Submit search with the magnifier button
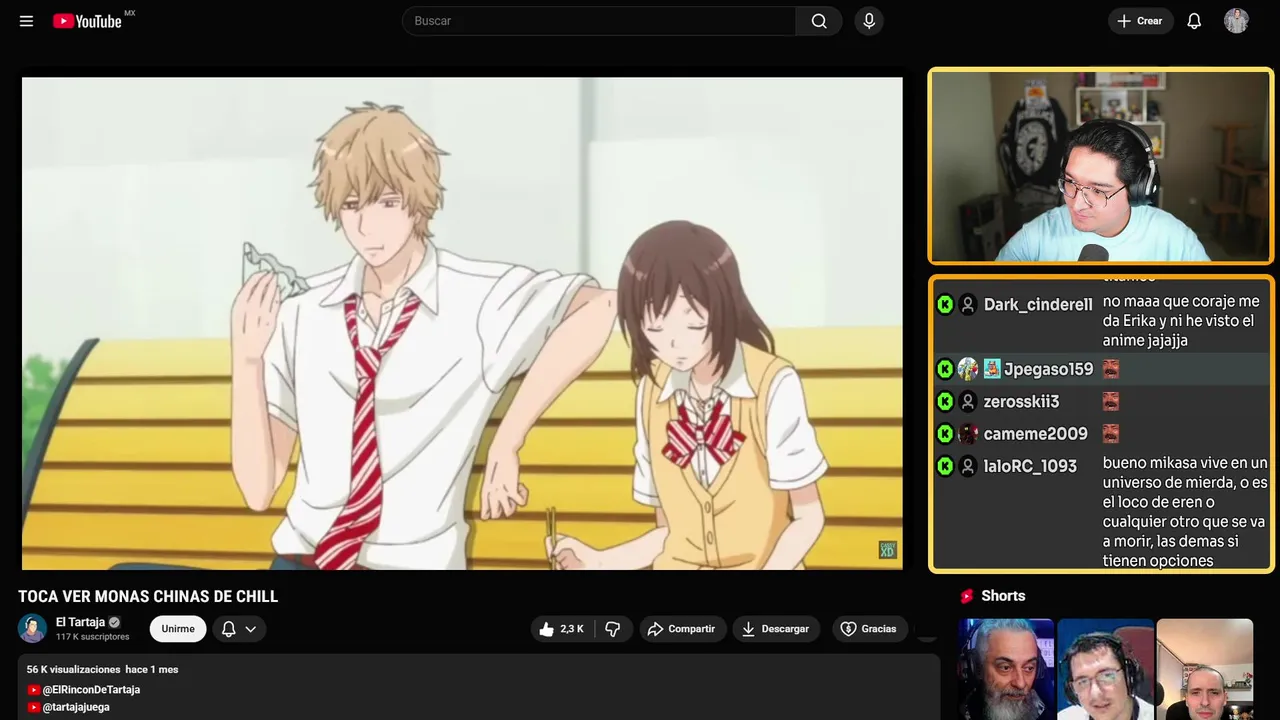The width and height of the screenshot is (1280, 720). 819,21
